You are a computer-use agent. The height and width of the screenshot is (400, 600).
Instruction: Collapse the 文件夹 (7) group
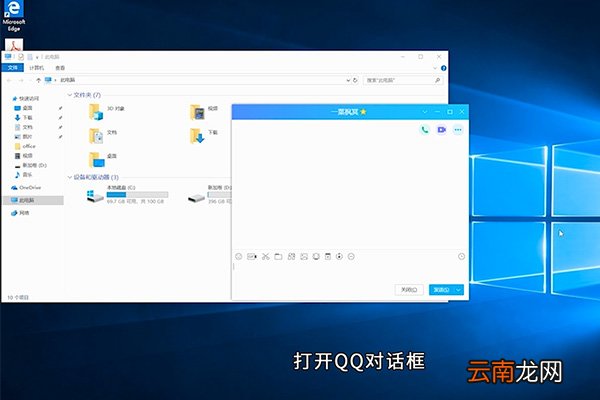coord(70,95)
